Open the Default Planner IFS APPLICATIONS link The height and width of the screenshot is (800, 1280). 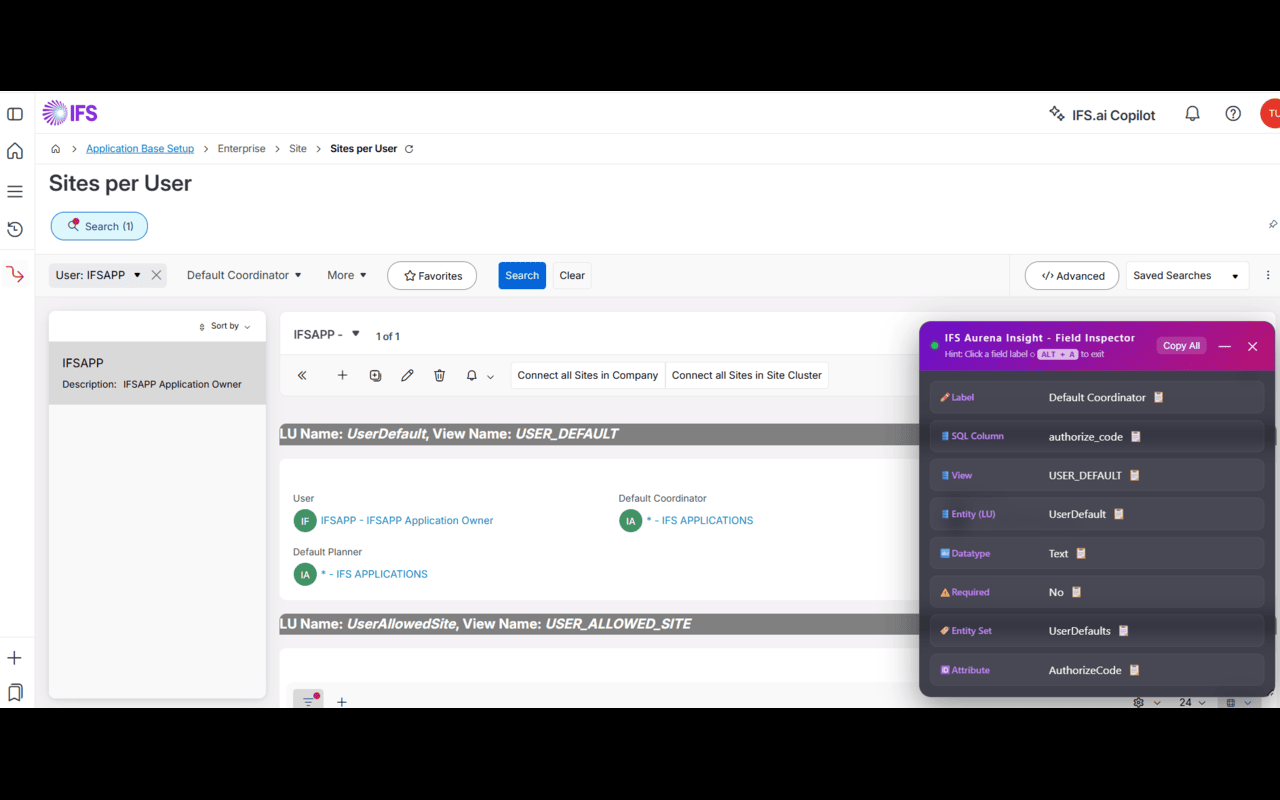click(374, 575)
